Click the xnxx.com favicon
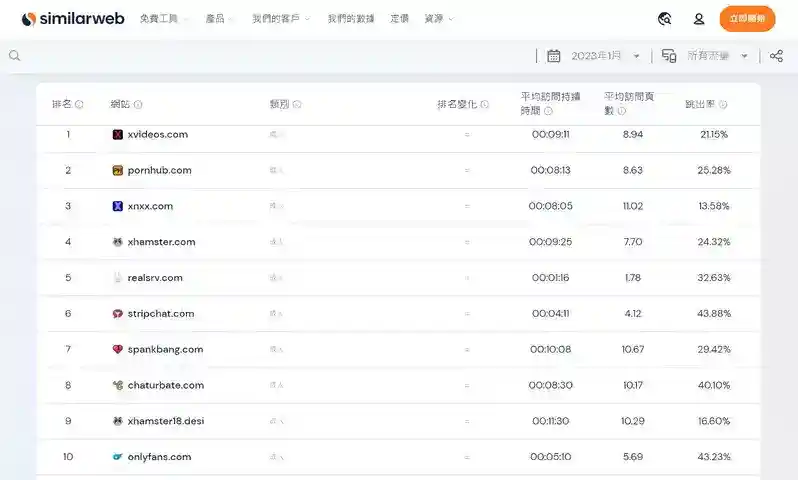 [x=118, y=206]
